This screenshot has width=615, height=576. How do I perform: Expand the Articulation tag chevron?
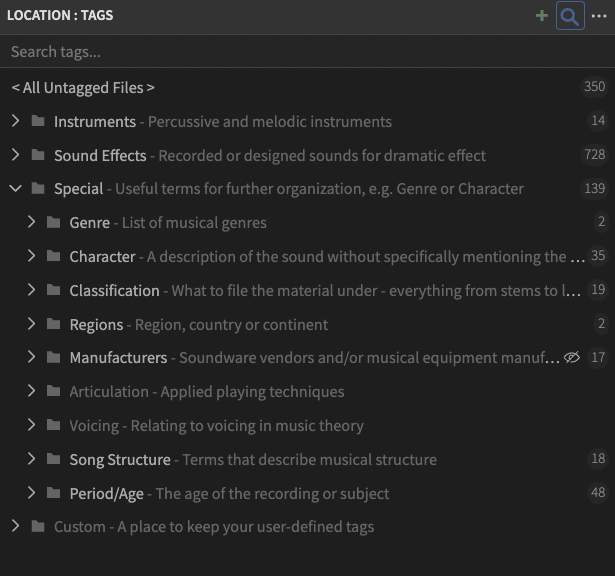[31, 392]
